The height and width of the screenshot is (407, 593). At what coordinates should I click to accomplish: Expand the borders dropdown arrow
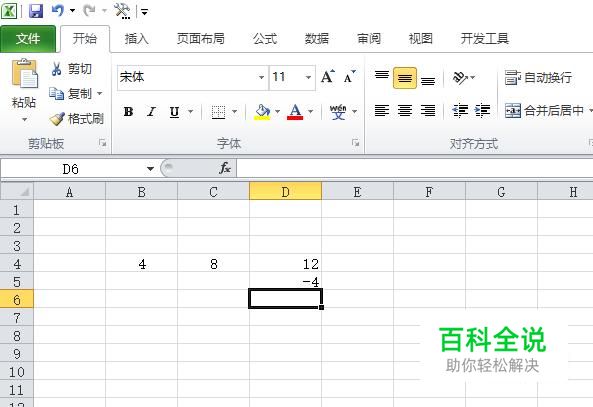tap(234, 112)
